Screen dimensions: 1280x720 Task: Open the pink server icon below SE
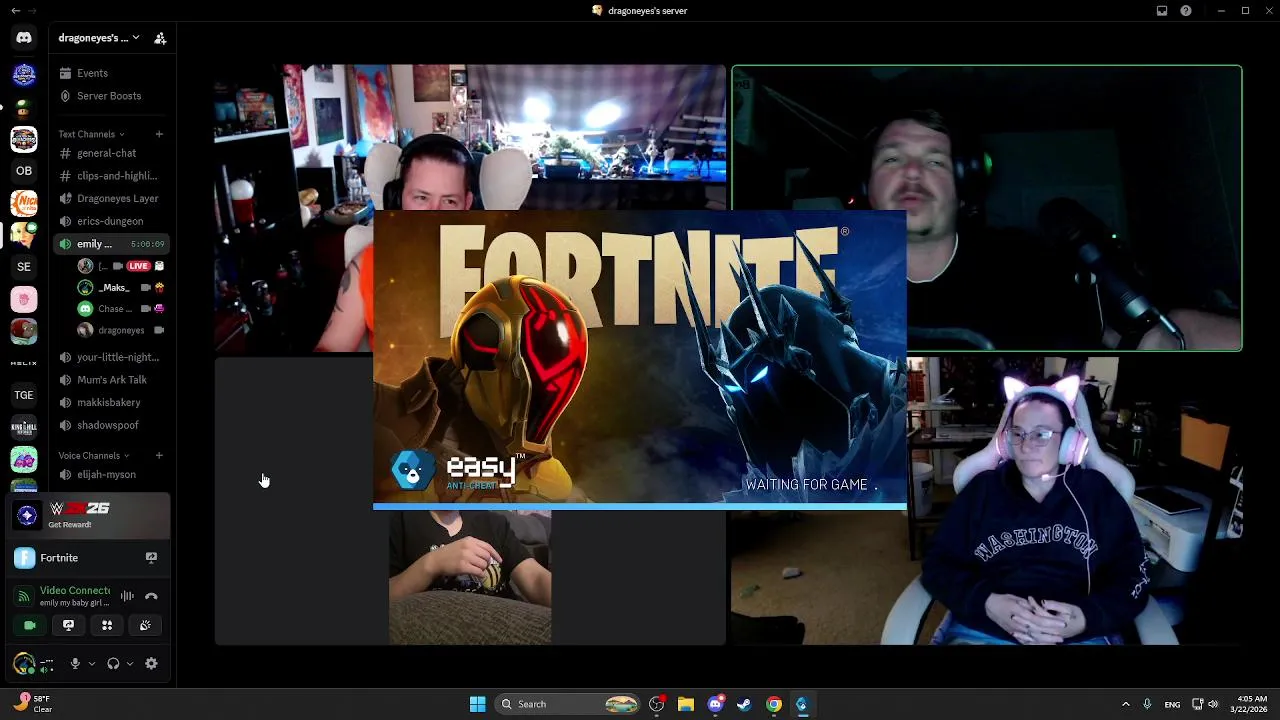(x=24, y=299)
